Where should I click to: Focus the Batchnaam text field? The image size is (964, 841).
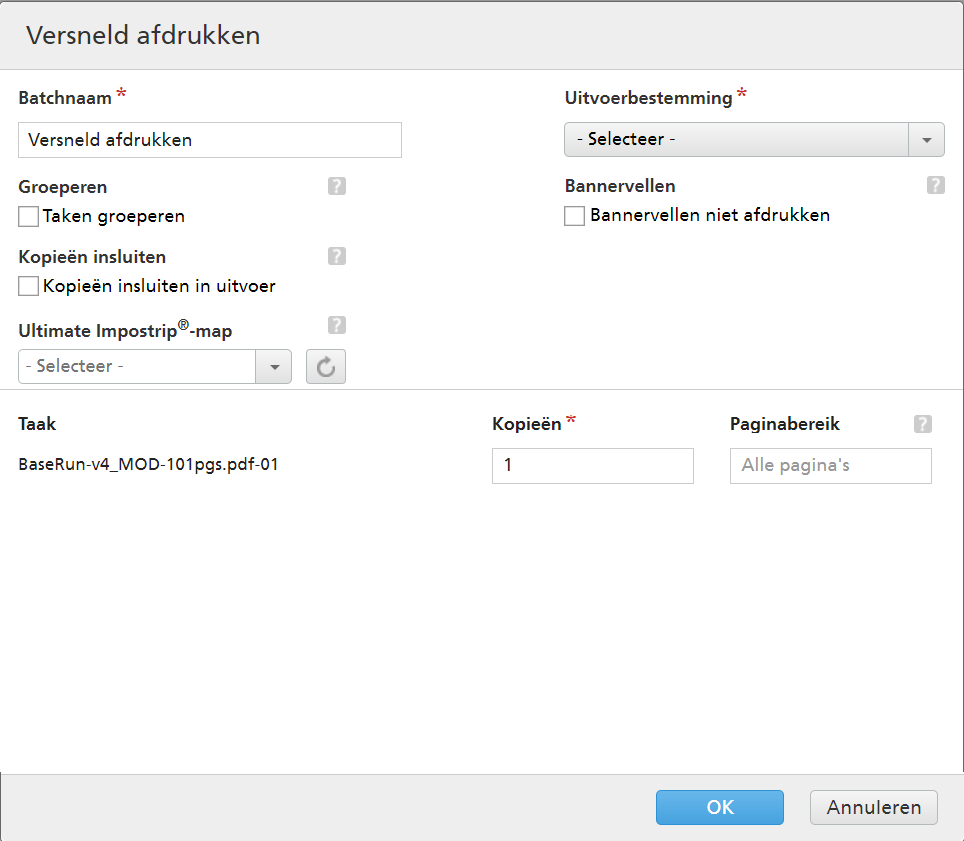coord(210,140)
